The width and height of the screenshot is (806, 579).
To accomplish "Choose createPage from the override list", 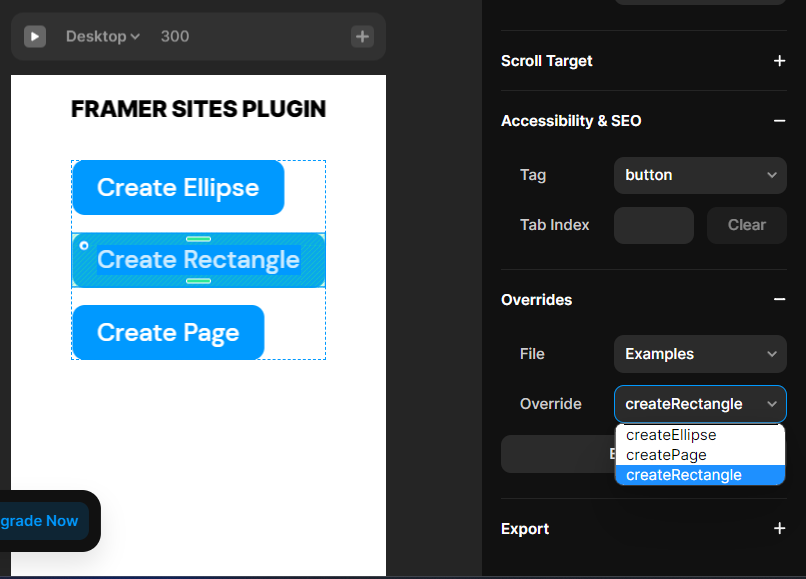I will coord(700,455).
